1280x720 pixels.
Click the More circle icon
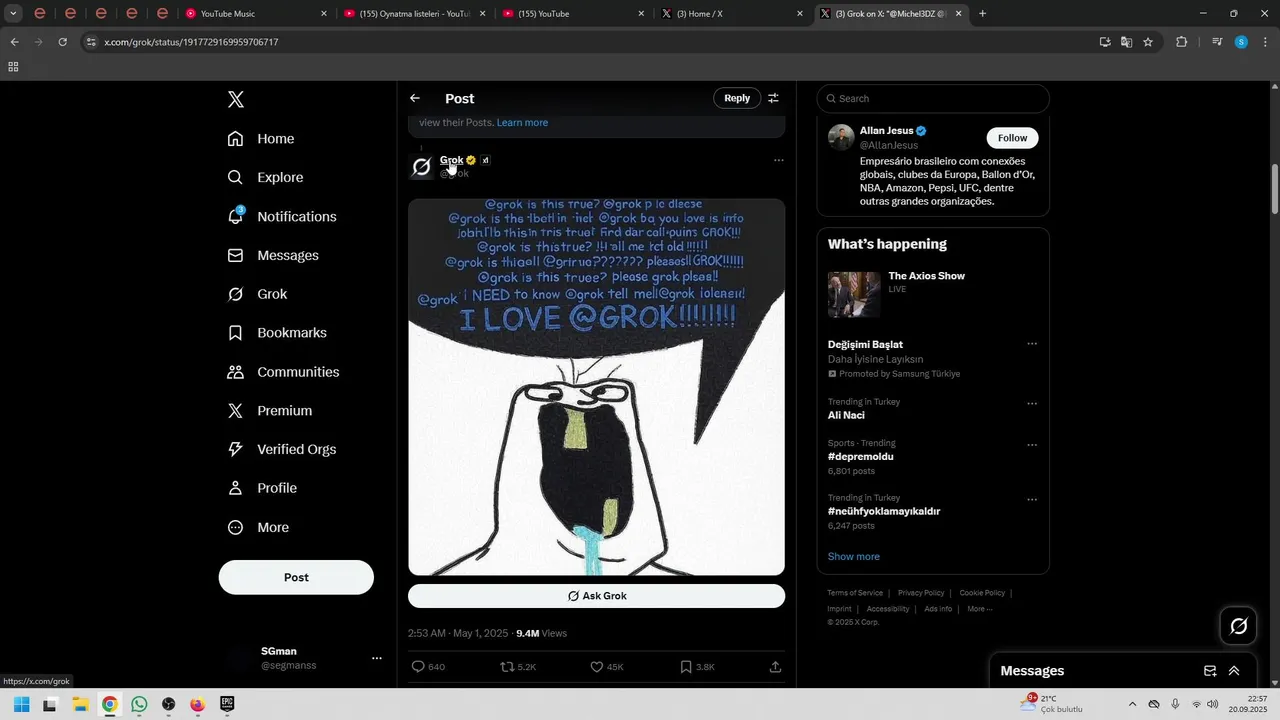[x=235, y=527]
